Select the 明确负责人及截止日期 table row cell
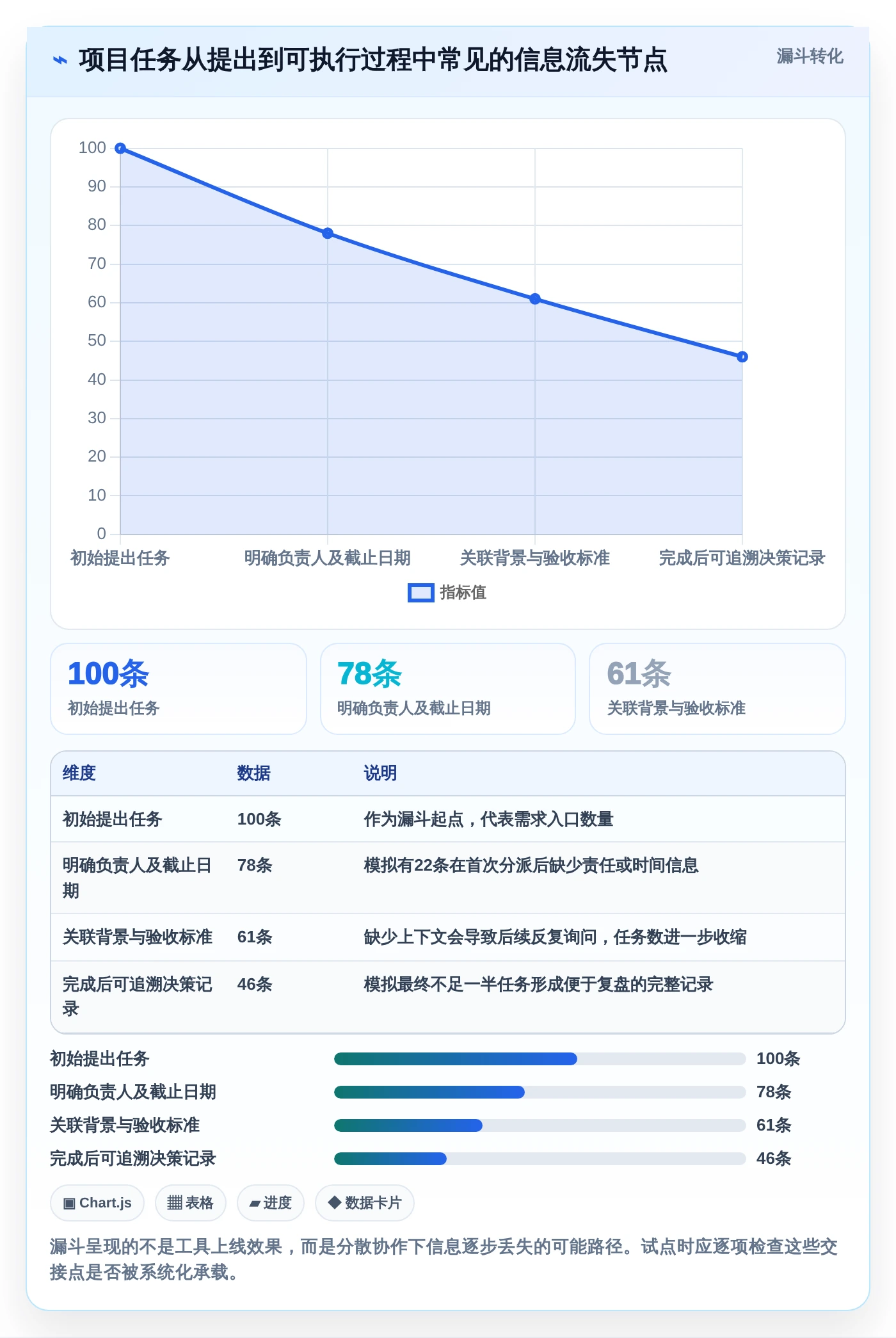 (137, 878)
